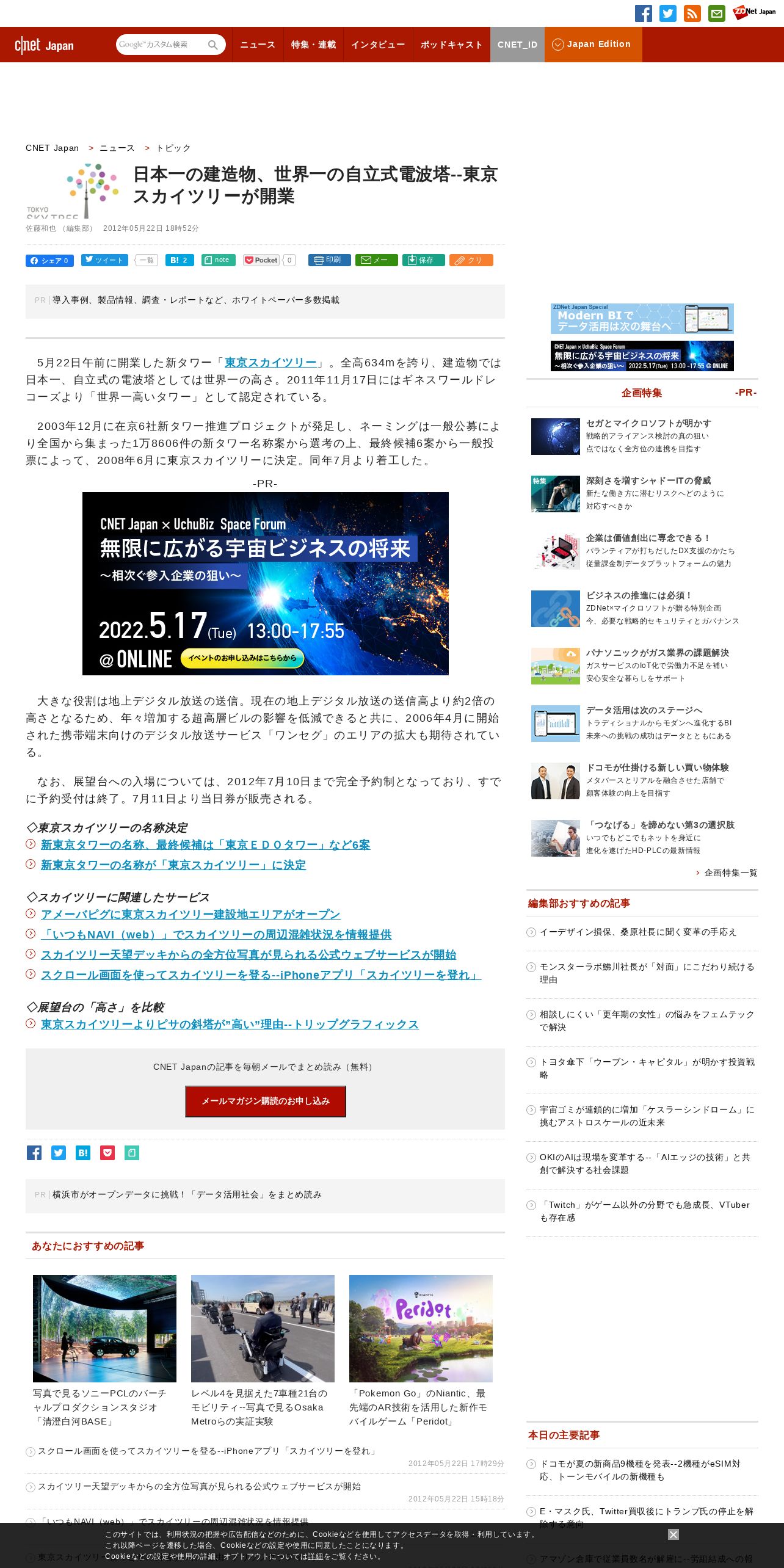The image size is (784, 1568).
Task: Open イーデザイン損保、桑原社長に聞く article
Action: [638, 932]
